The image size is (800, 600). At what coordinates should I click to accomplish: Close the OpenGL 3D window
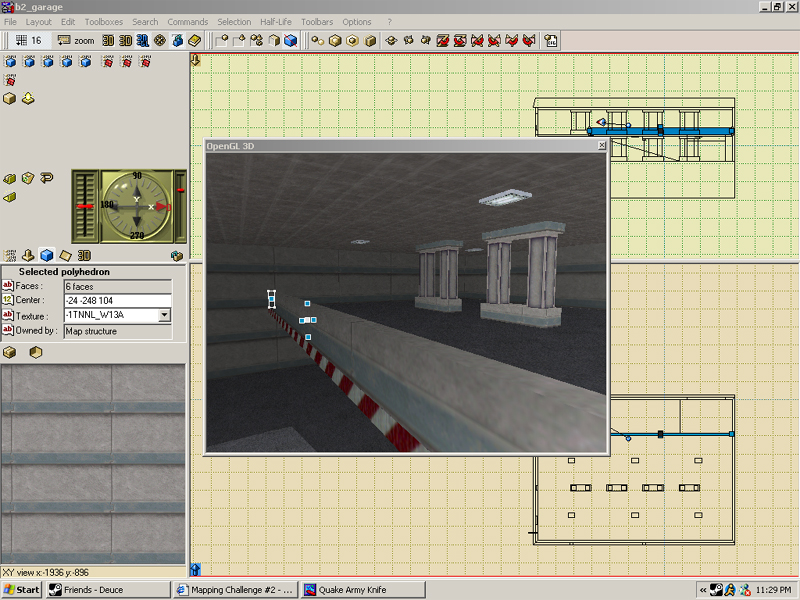(x=601, y=145)
